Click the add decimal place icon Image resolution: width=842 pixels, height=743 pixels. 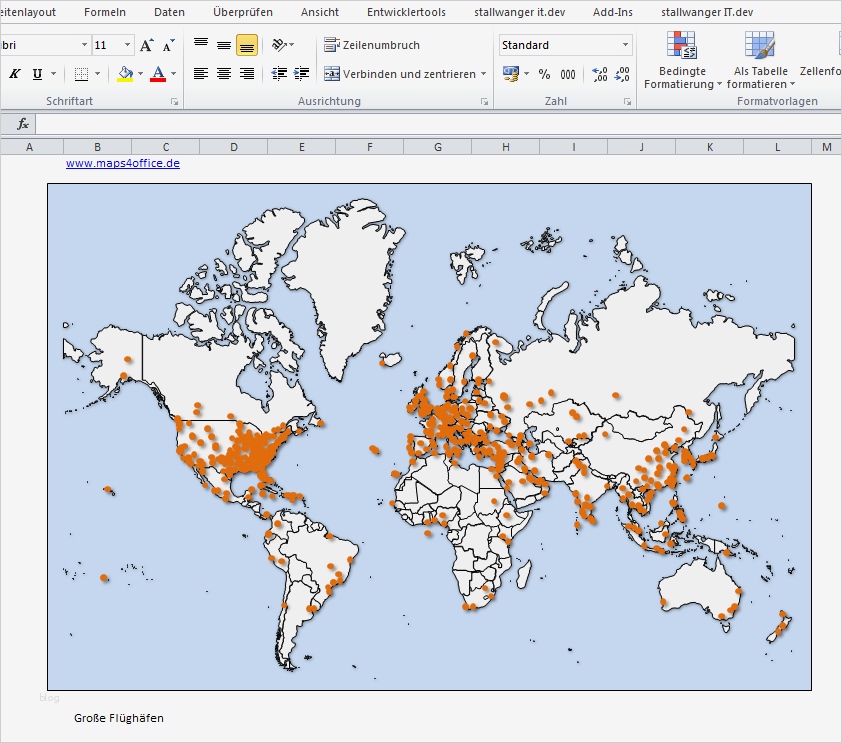599,74
